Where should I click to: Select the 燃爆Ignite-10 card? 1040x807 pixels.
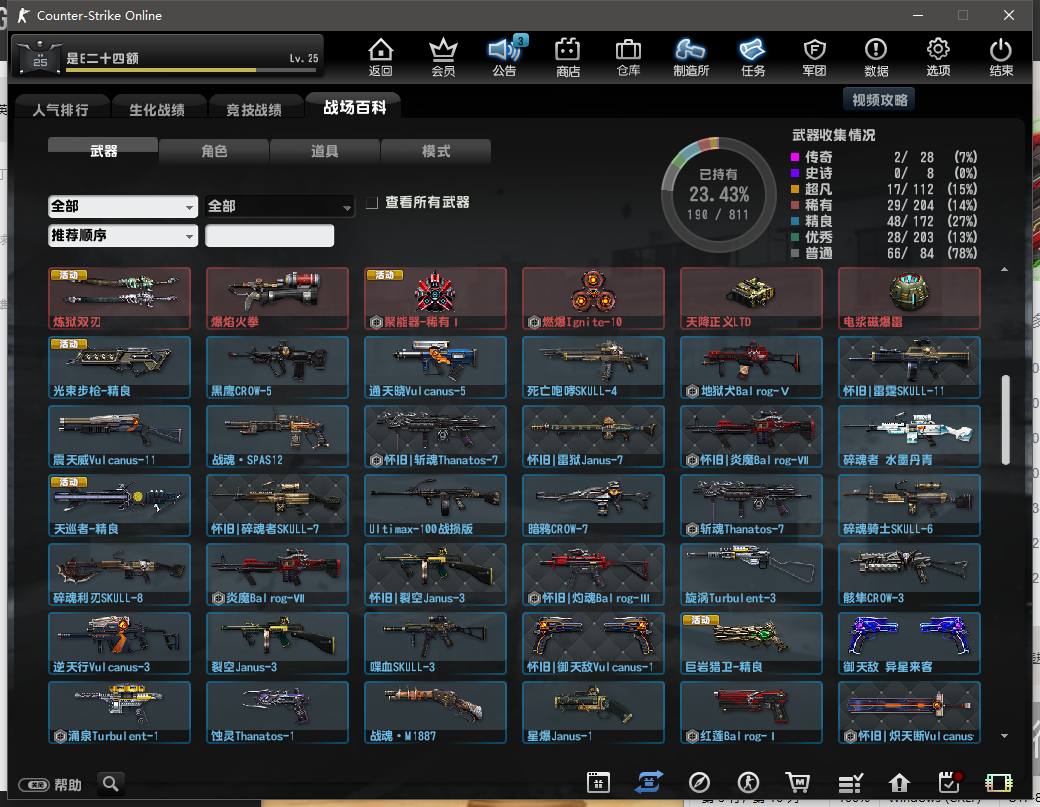point(593,298)
